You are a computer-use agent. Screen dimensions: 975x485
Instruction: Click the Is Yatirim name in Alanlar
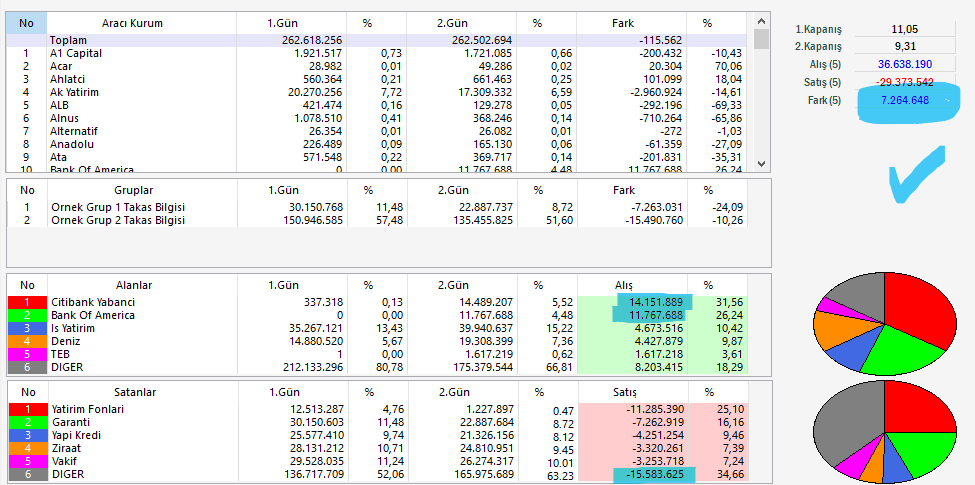point(75,328)
